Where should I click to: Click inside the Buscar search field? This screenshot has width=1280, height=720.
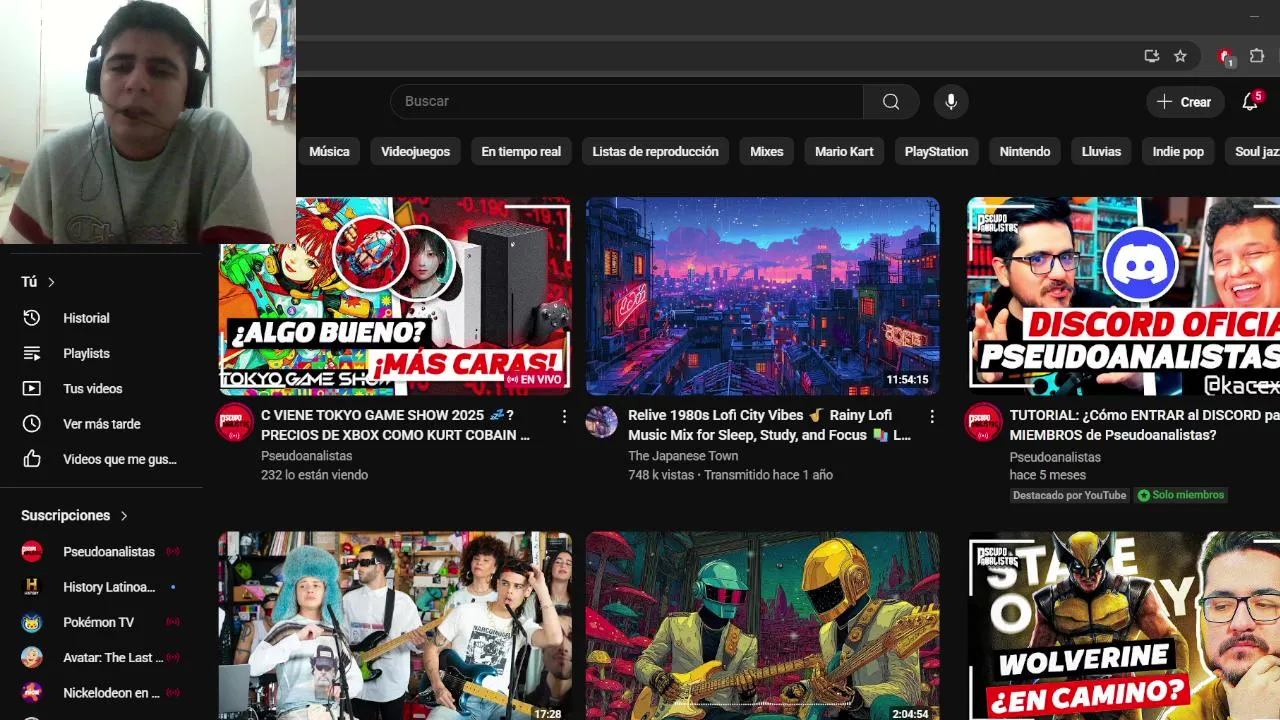click(627, 101)
